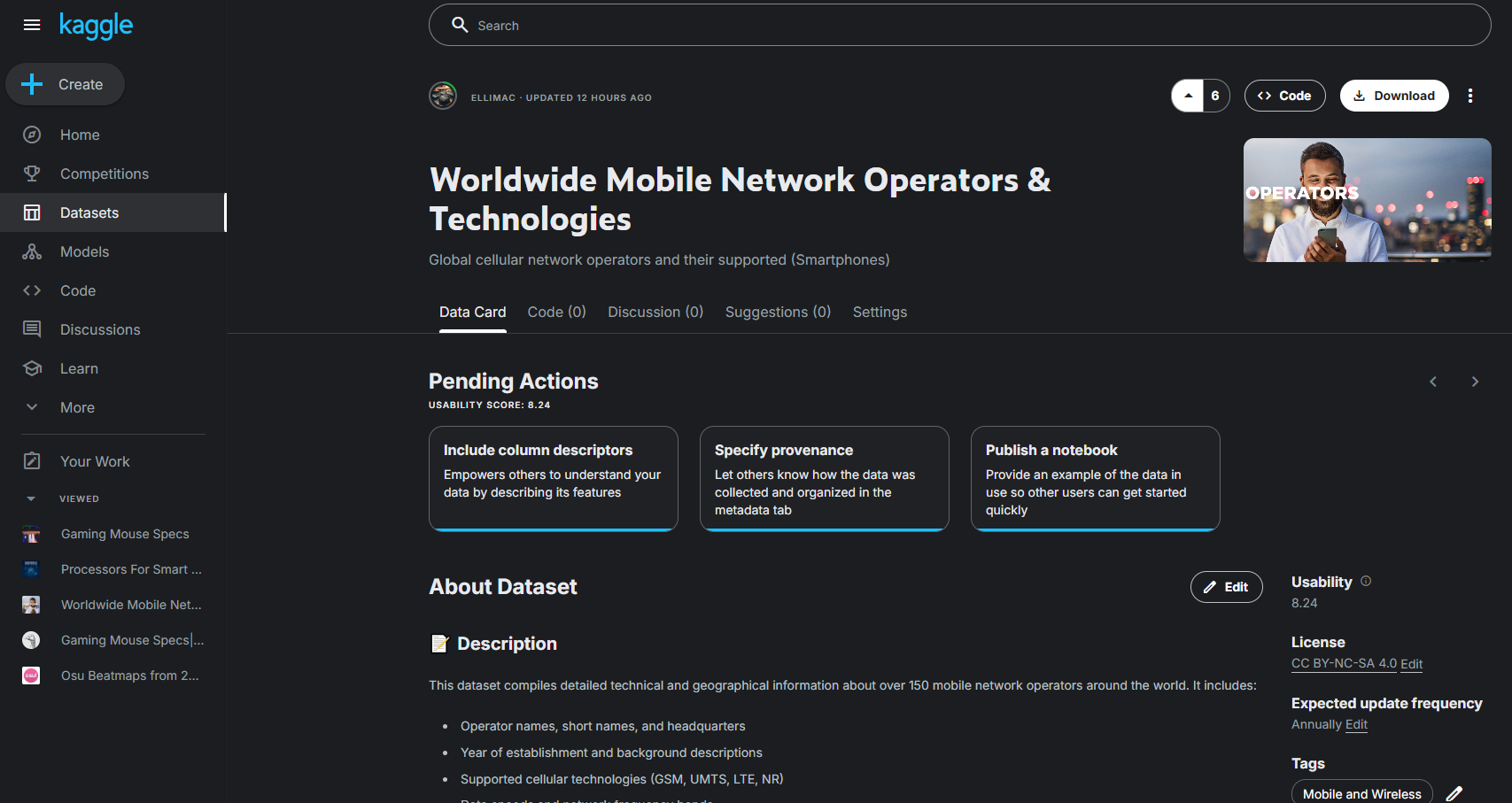Go to previous pending actions arrow
Image resolution: width=1512 pixels, height=803 pixels.
tap(1433, 382)
